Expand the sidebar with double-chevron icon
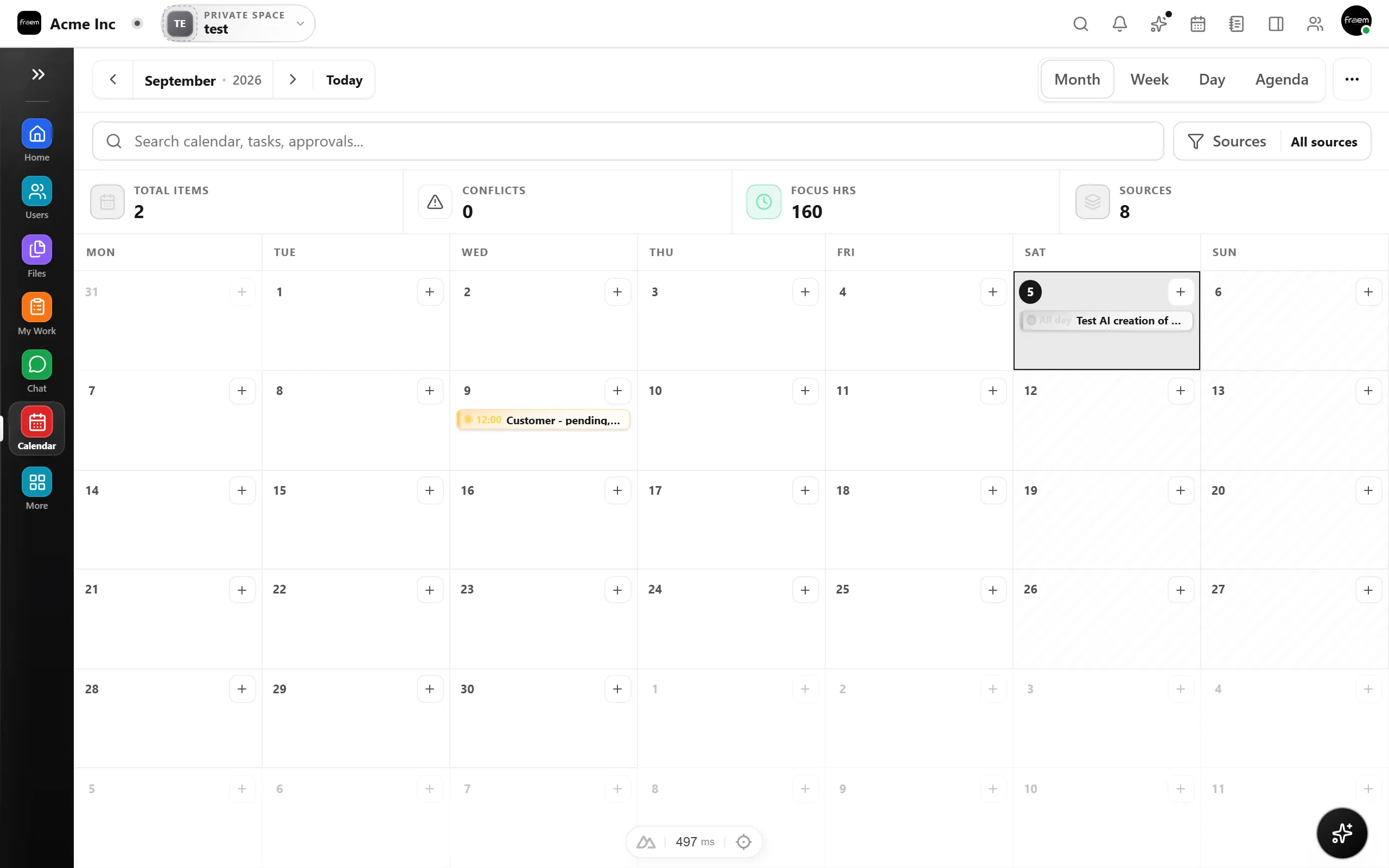This screenshot has height=868, width=1389. [x=38, y=74]
